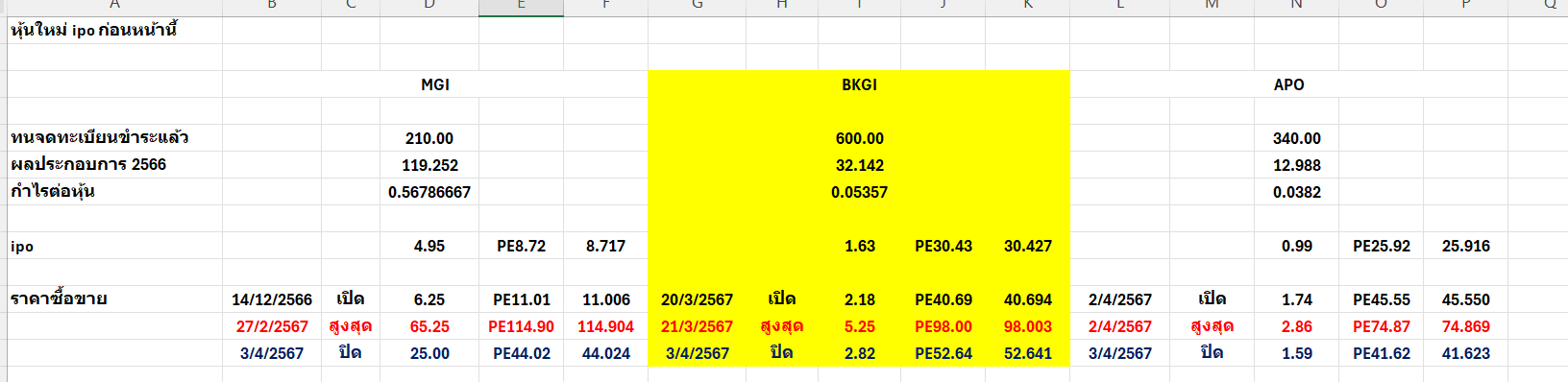Click the red high price 65.25
1568x382 pixels.
click(x=429, y=326)
